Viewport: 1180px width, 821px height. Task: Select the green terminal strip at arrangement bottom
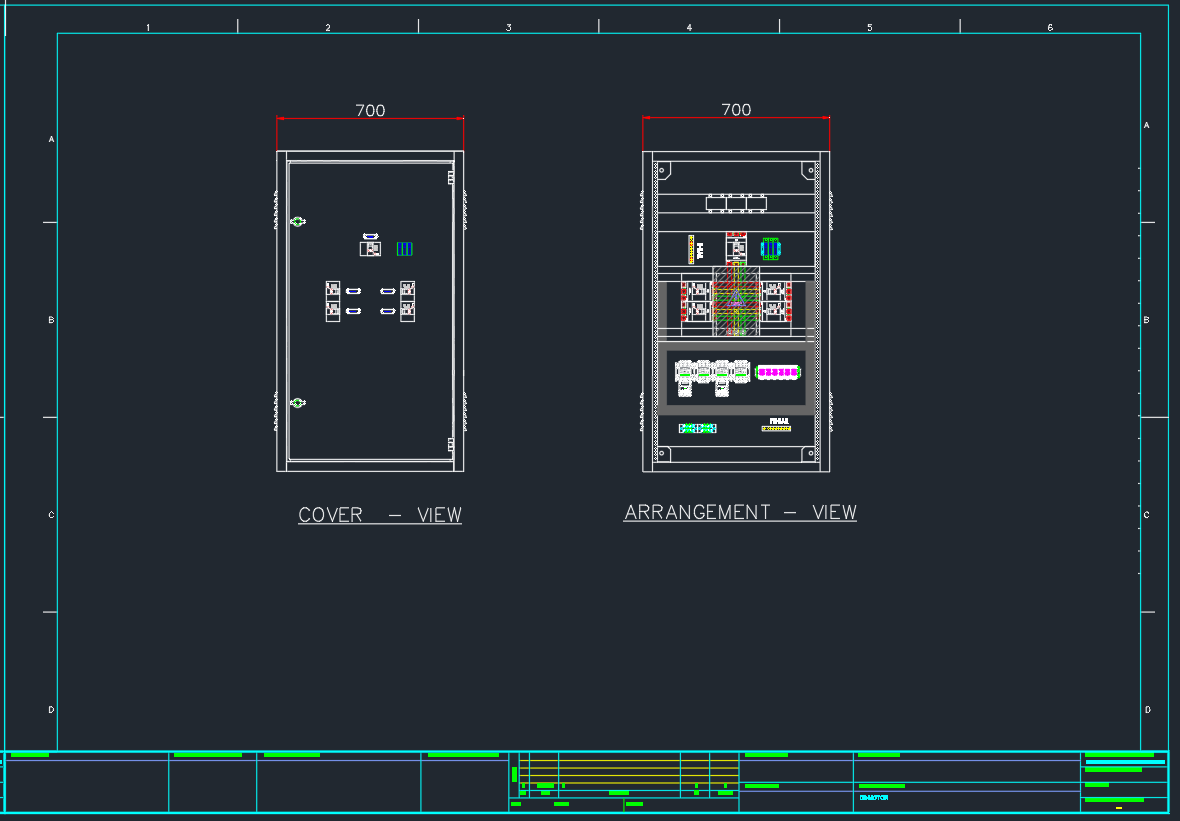point(697,428)
